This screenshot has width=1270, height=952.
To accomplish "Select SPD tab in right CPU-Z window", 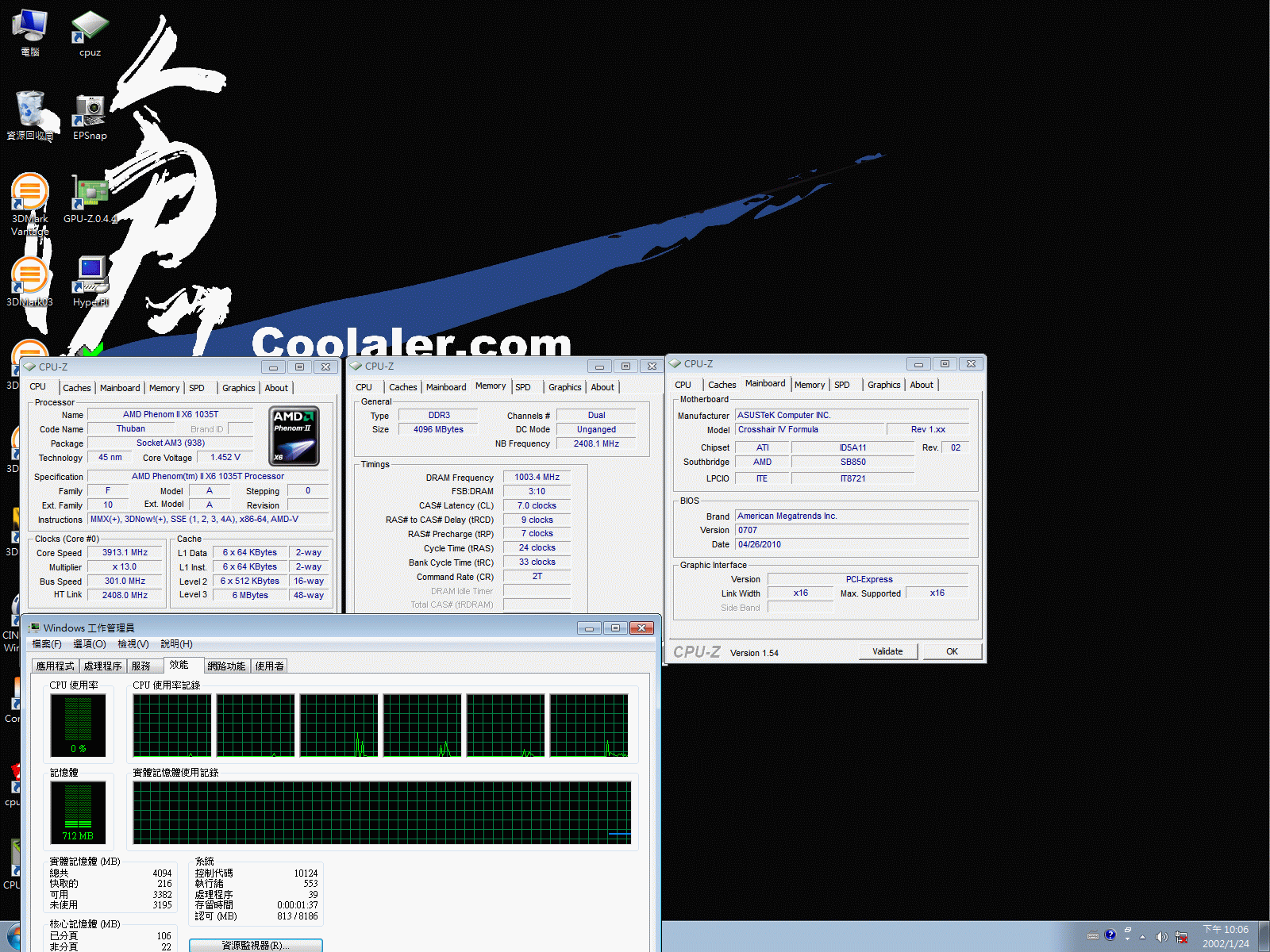I will click(842, 385).
